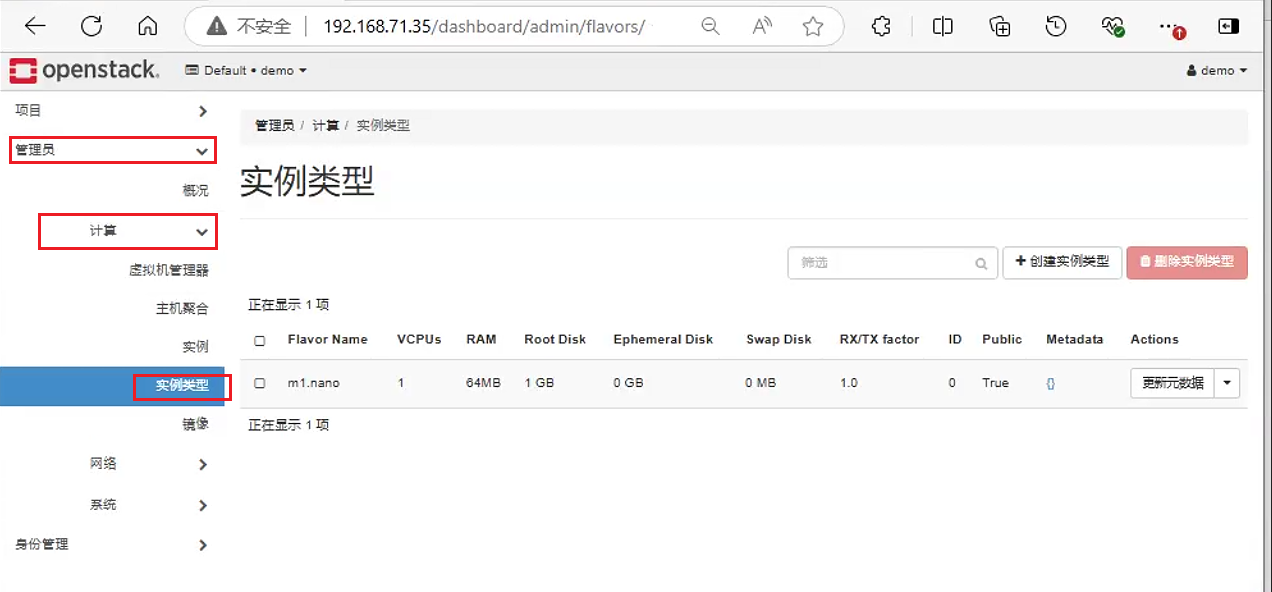Open the browser home page
The width and height of the screenshot is (1272, 592).
coord(148,27)
